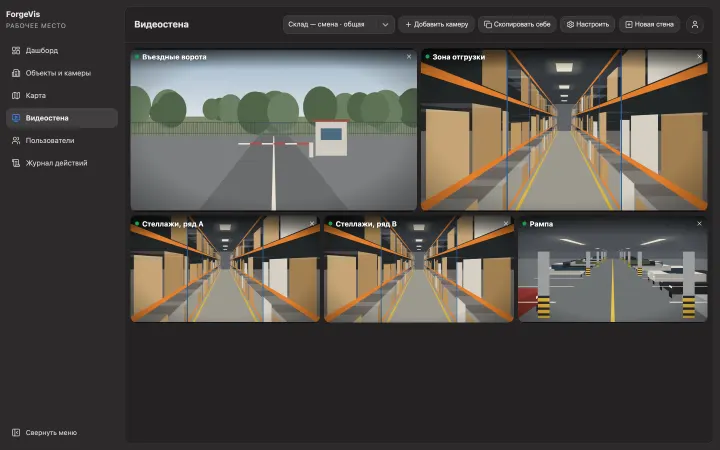This screenshot has width=720, height=450.
Task: Click the Зона отгрузки tile title
Action: (458, 57)
